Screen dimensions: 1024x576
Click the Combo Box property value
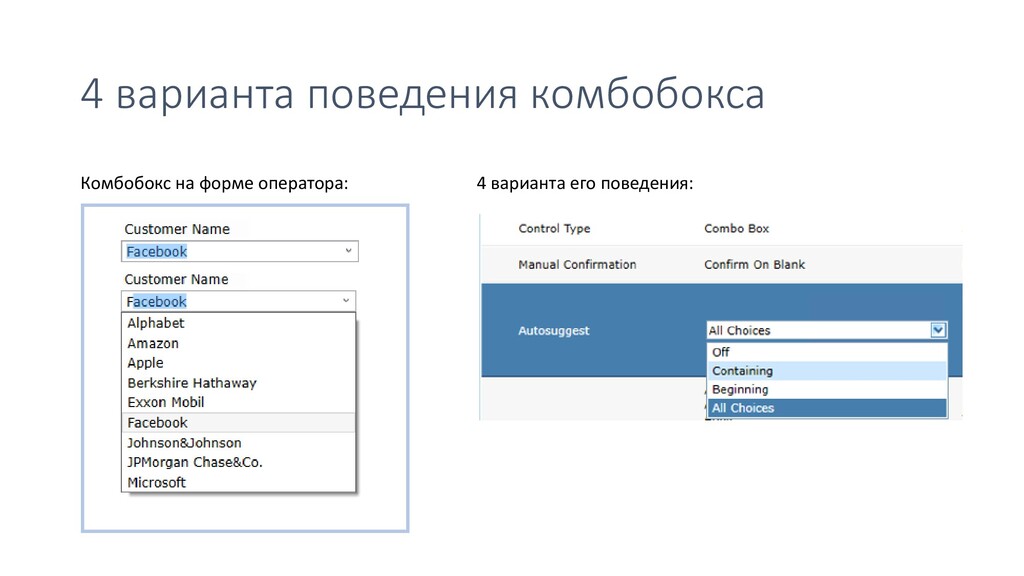point(737,229)
